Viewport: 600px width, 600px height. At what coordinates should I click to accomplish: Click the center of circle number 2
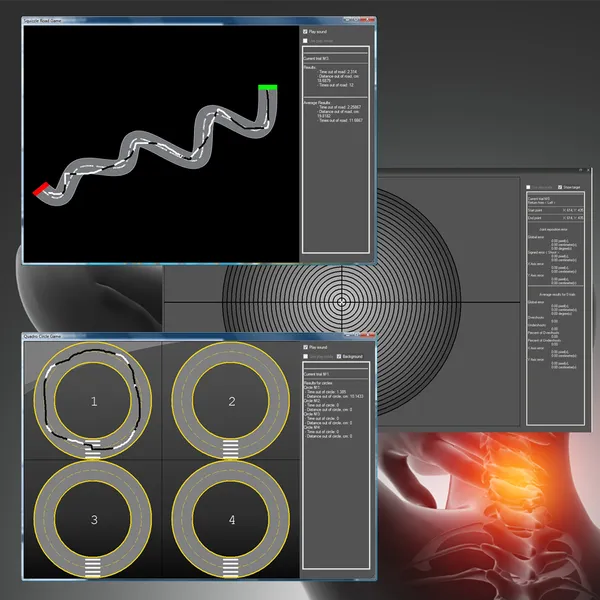click(232, 401)
